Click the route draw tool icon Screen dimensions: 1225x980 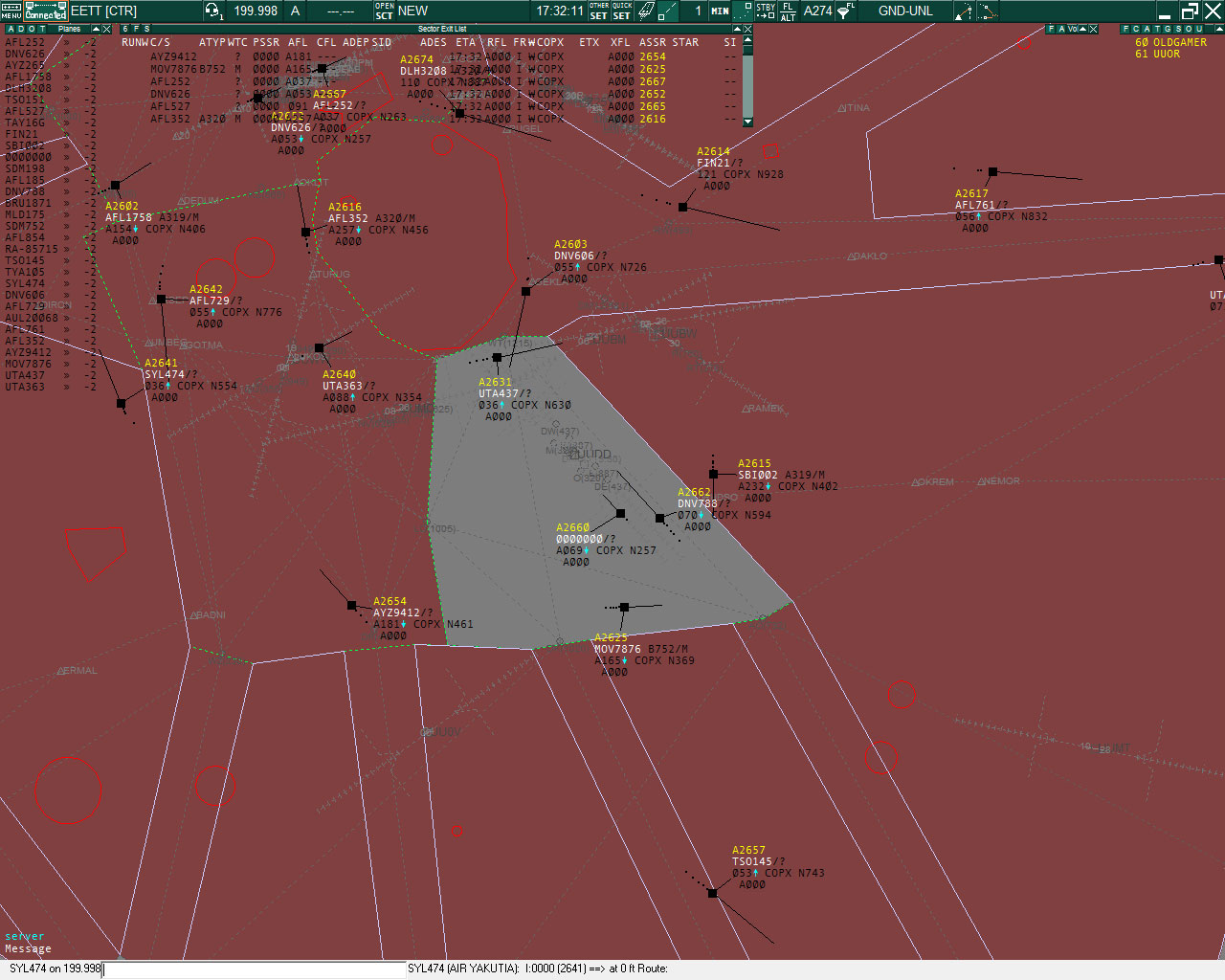tap(964, 11)
